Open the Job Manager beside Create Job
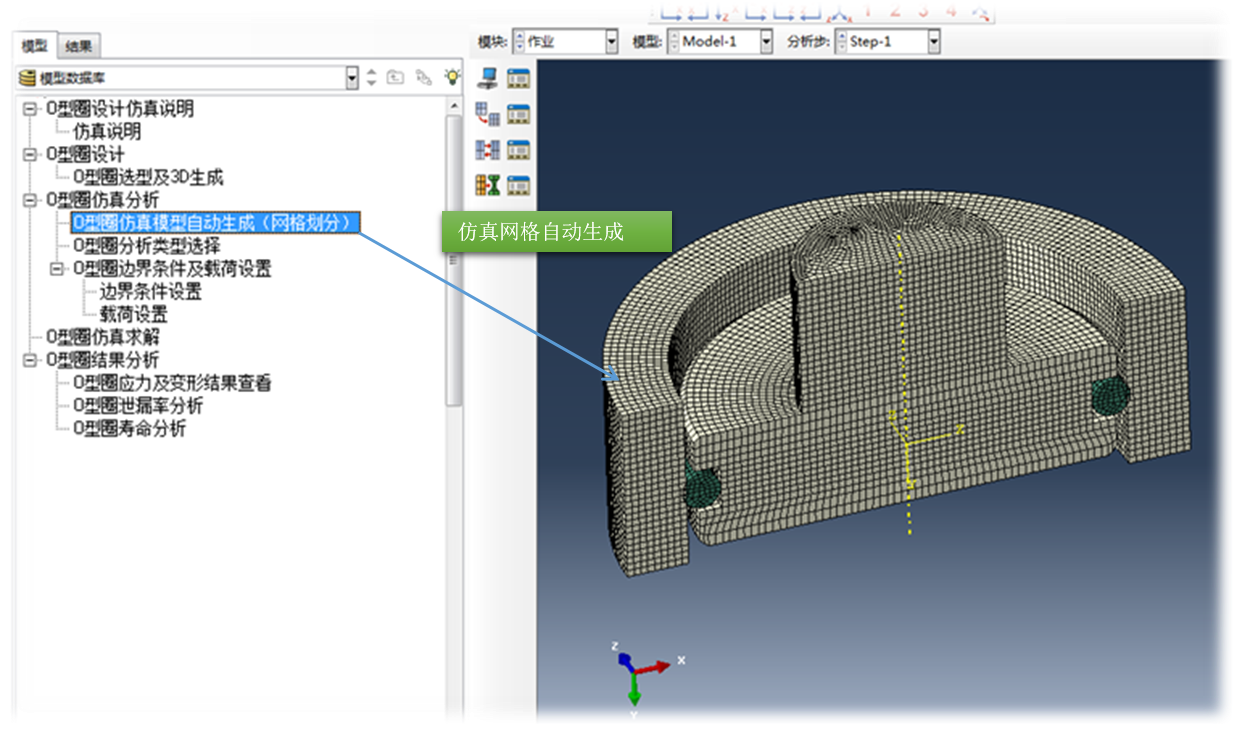Image resolution: width=1237 pixels, height=730 pixels. pyautogui.click(x=518, y=78)
